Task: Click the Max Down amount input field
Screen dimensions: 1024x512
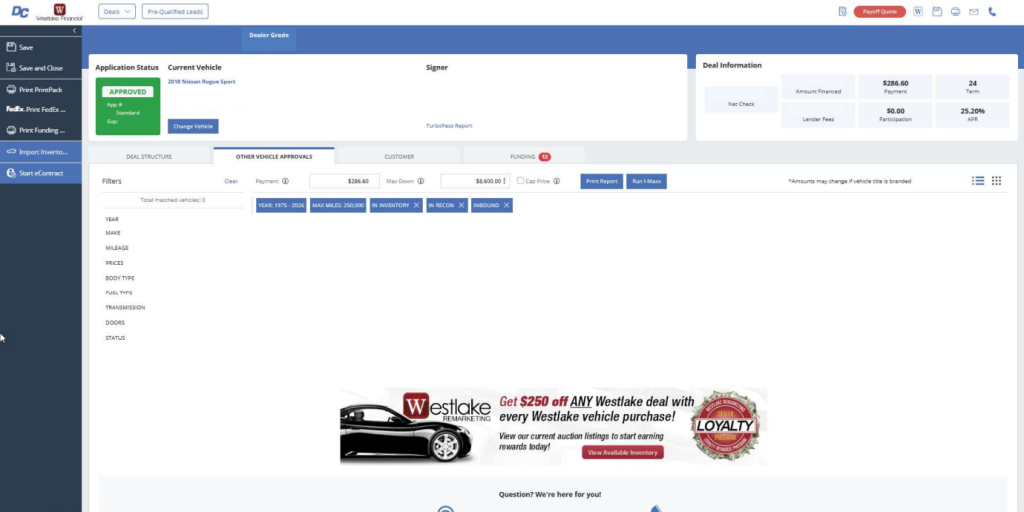Action: tap(475, 181)
